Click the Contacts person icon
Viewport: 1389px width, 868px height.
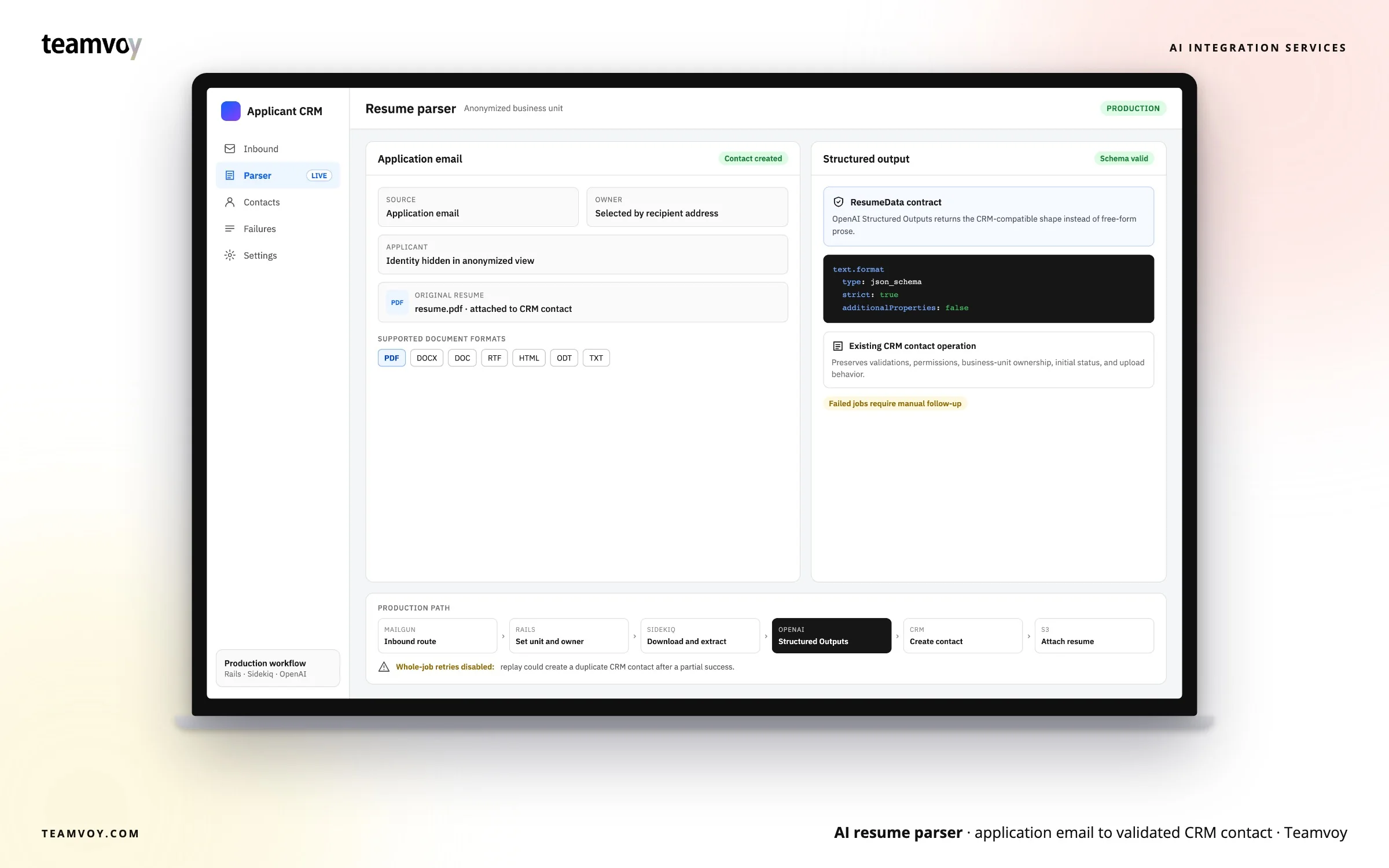click(x=230, y=202)
